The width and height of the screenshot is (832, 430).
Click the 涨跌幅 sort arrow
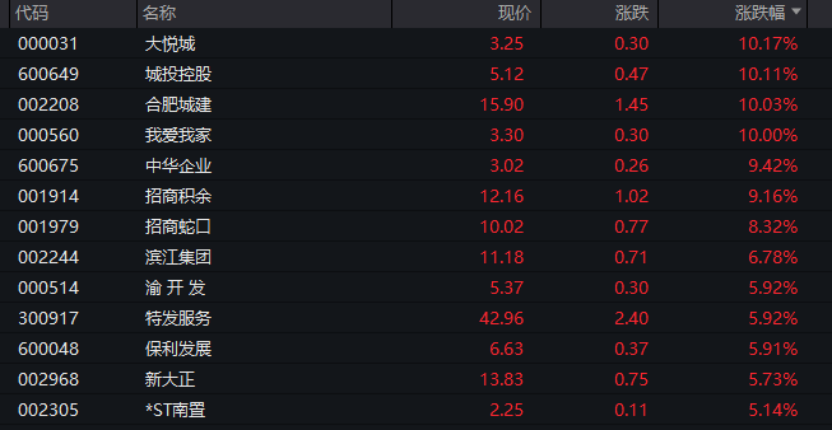click(797, 13)
